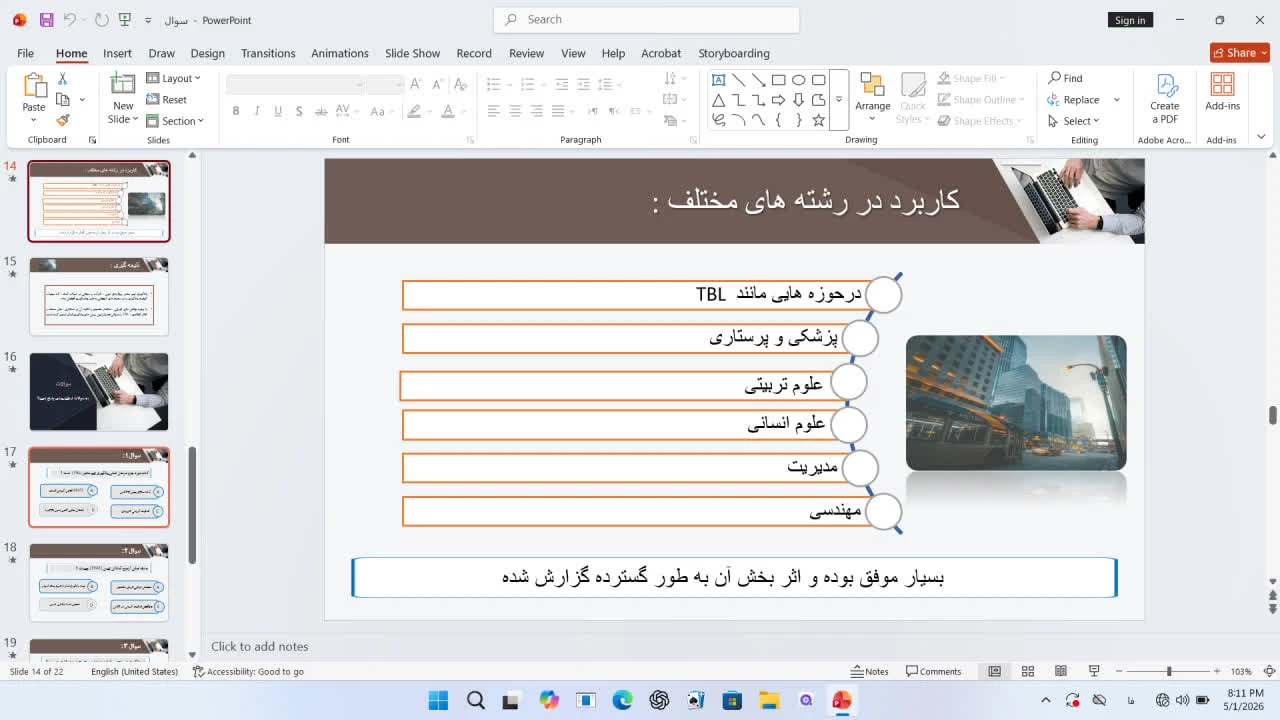Open the Section dropdown menu
Viewport: 1280px width, 720px height.
click(175, 121)
